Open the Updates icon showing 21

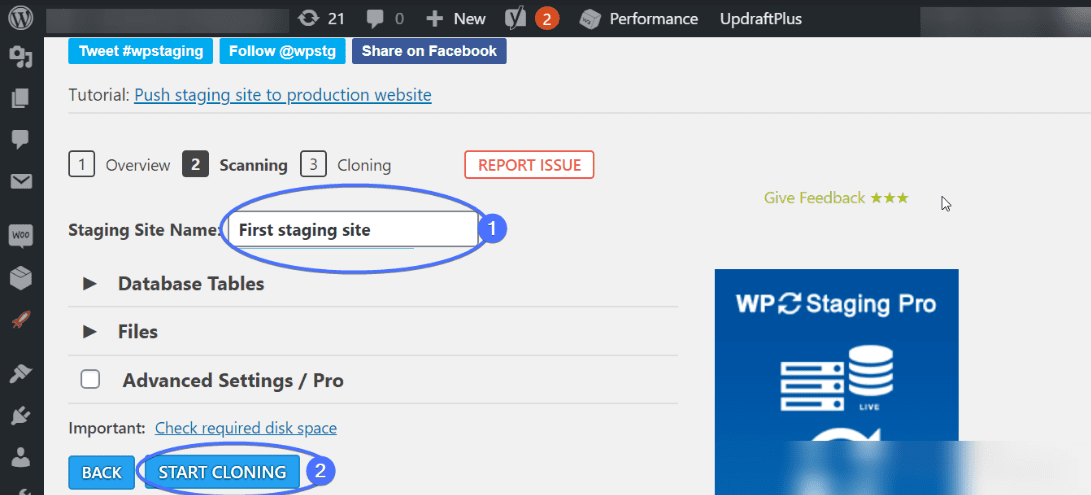321,19
